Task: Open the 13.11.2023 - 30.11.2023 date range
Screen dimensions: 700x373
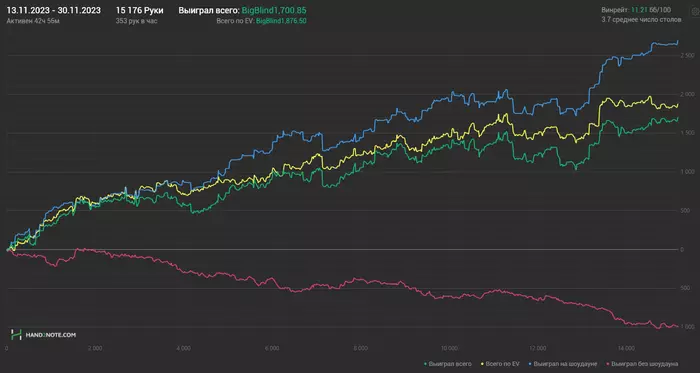Action: click(54, 10)
